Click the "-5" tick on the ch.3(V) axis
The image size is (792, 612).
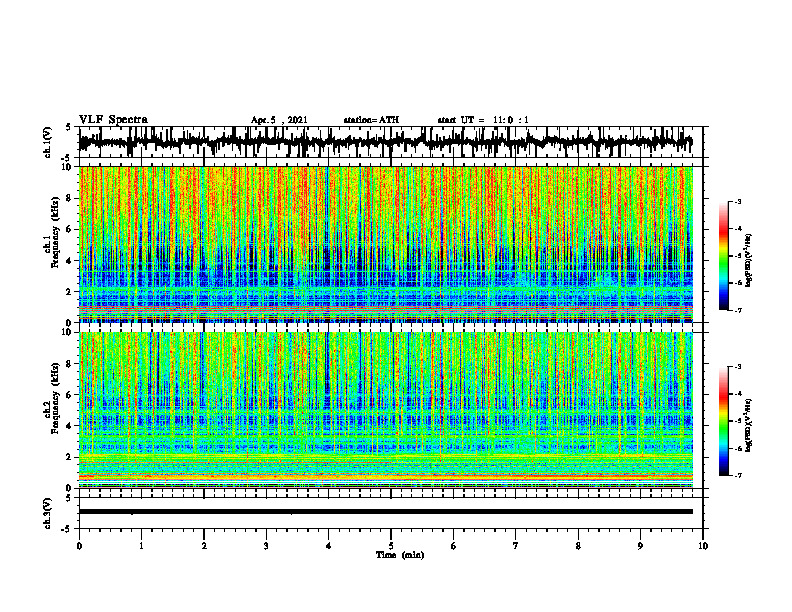[x=67, y=529]
